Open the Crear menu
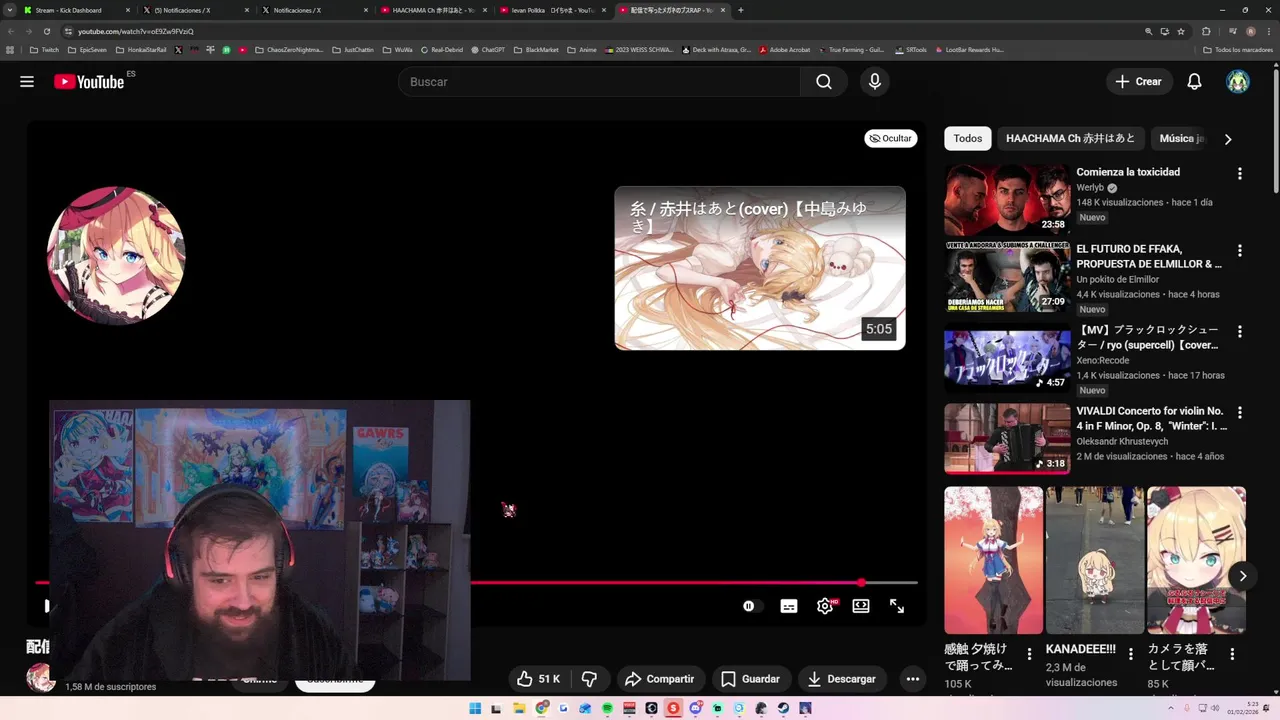 point(1139,82)
